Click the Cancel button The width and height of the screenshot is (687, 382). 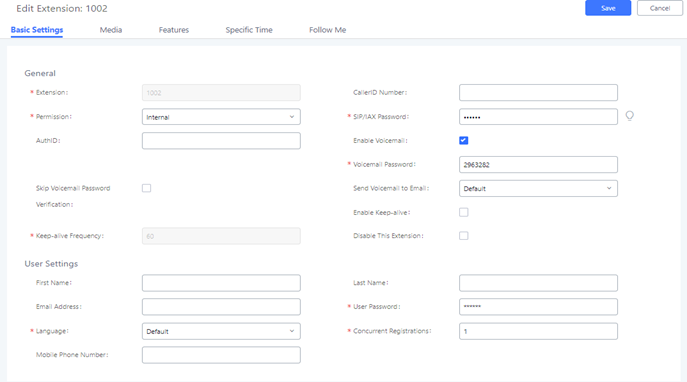click(660, 8)
